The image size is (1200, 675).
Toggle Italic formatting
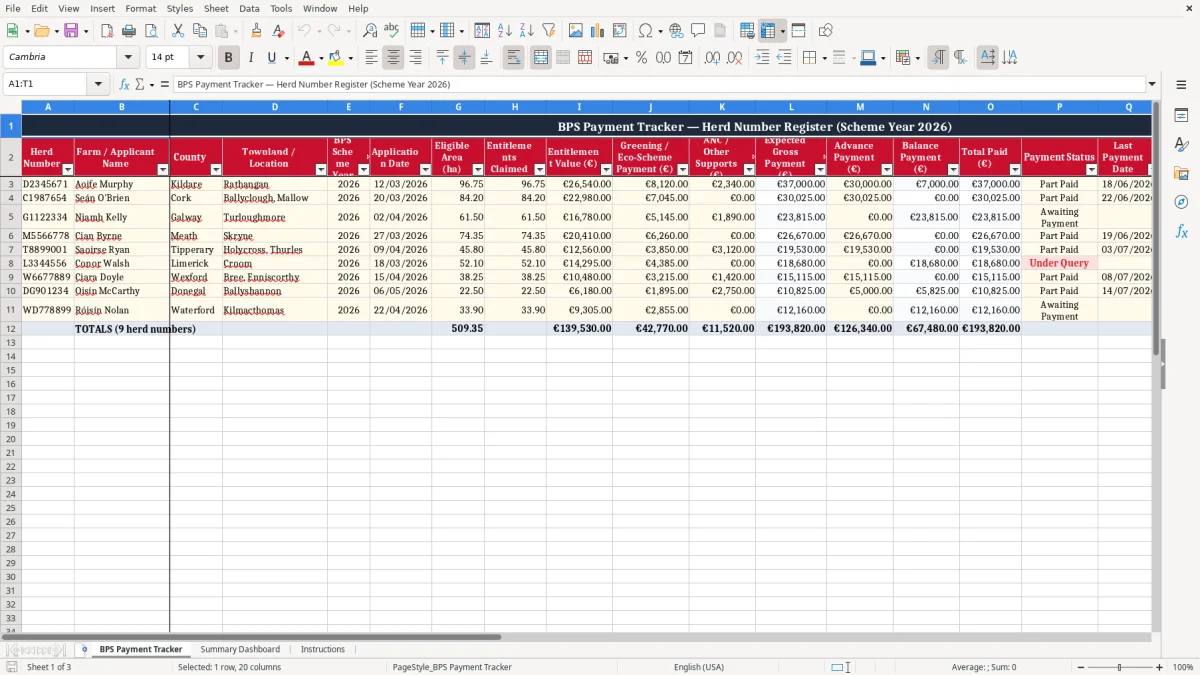pyautogui.click(x=250, y=58)
